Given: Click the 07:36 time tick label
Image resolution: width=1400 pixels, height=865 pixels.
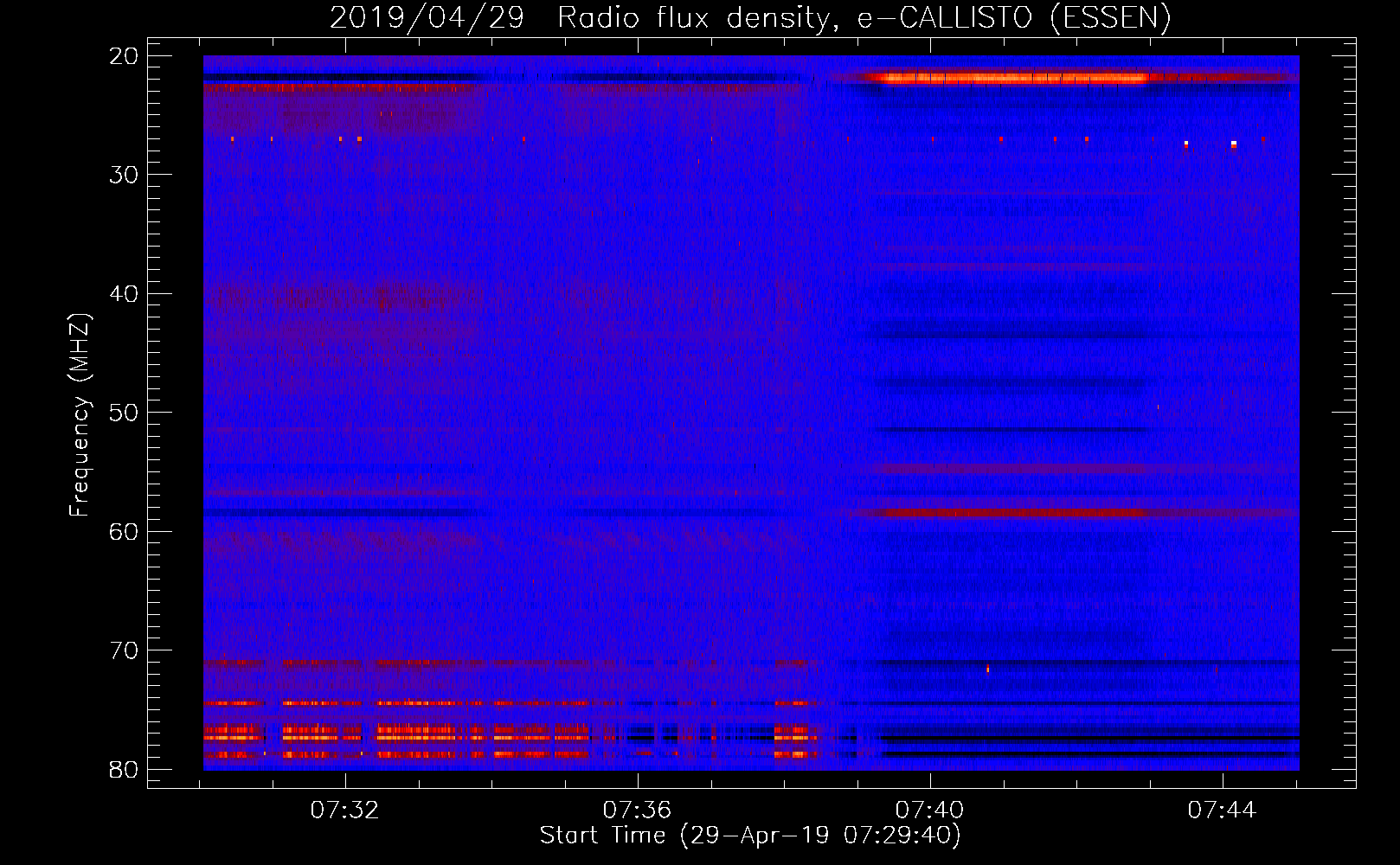Looking at the screenshot, I should point(637,811).
